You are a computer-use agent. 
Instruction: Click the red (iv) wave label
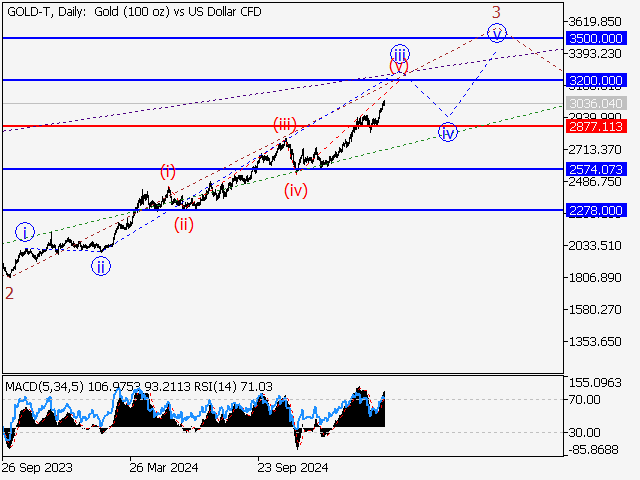click(294, 191)
